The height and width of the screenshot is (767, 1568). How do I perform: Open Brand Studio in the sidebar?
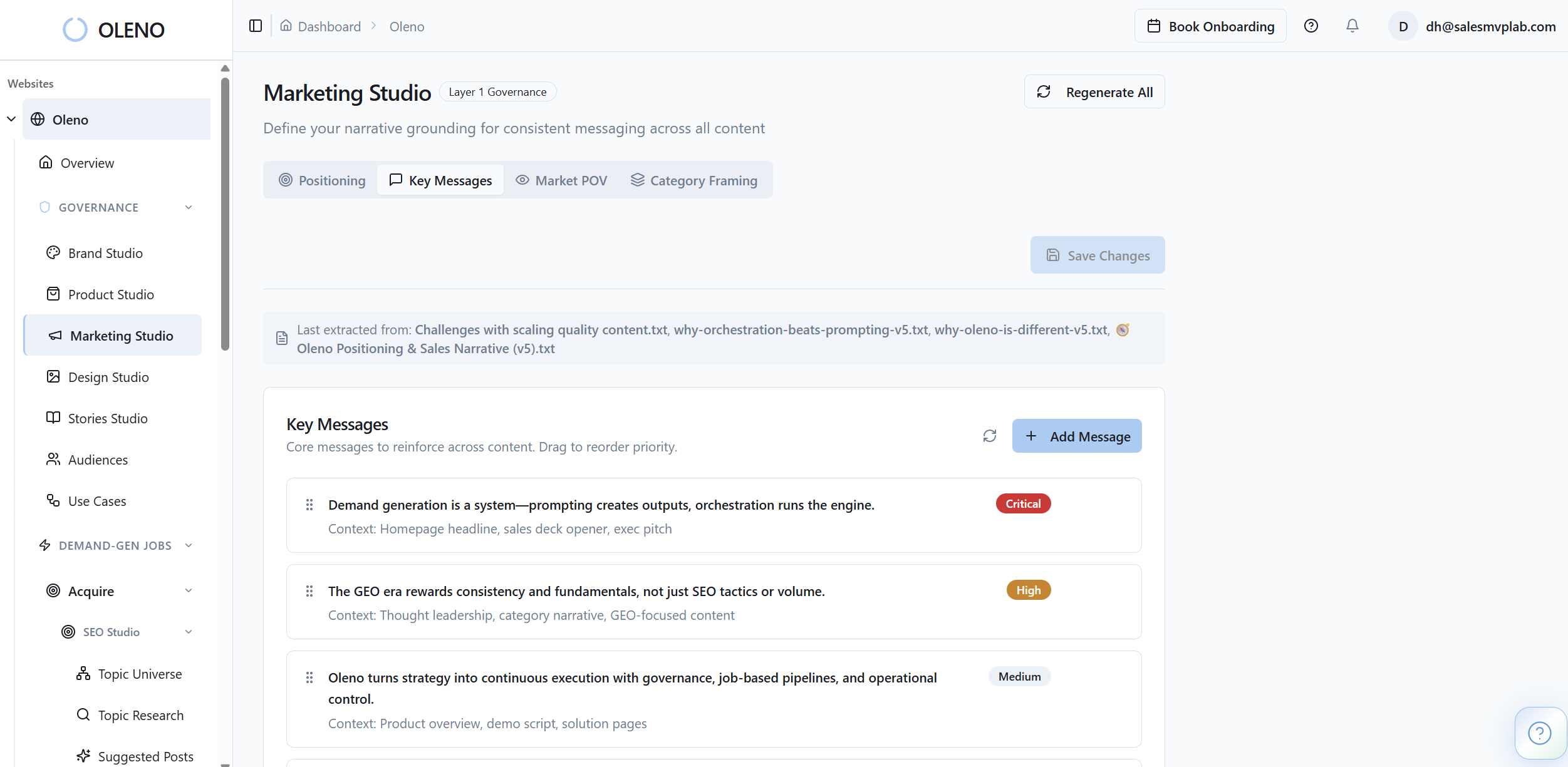point(105,253)
